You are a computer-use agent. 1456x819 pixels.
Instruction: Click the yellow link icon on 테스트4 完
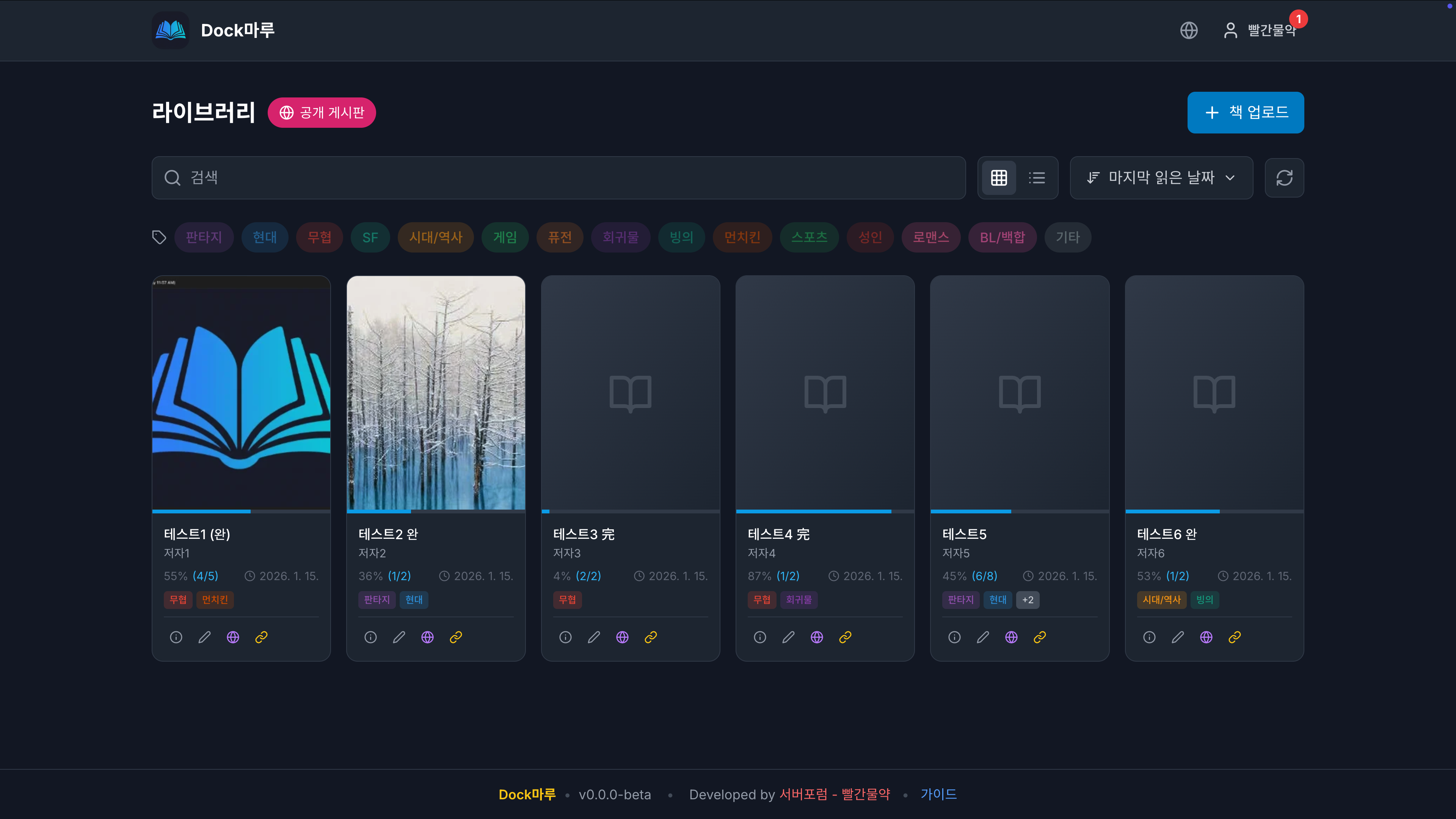[x=845, y=637]
